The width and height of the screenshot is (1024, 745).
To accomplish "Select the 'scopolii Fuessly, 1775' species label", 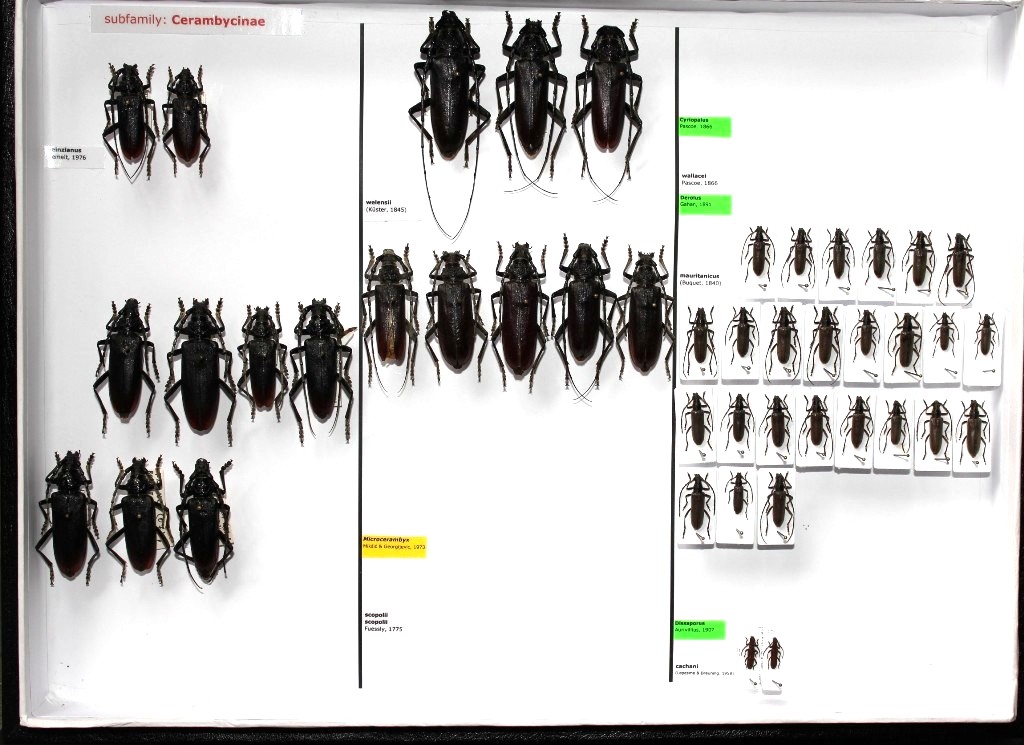I will point(383,621).
